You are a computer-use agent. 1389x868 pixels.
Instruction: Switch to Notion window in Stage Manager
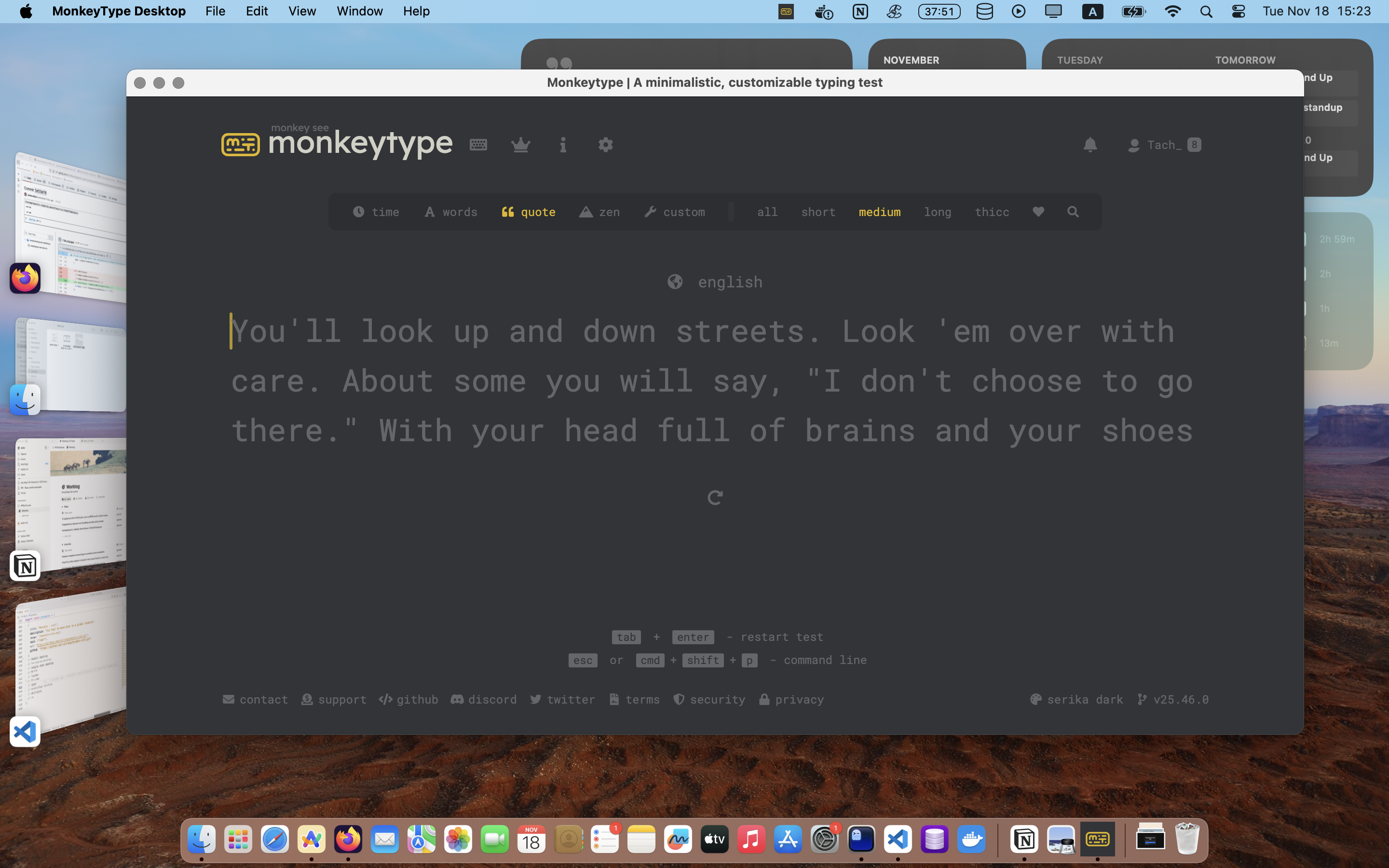(x=71, y=505)
